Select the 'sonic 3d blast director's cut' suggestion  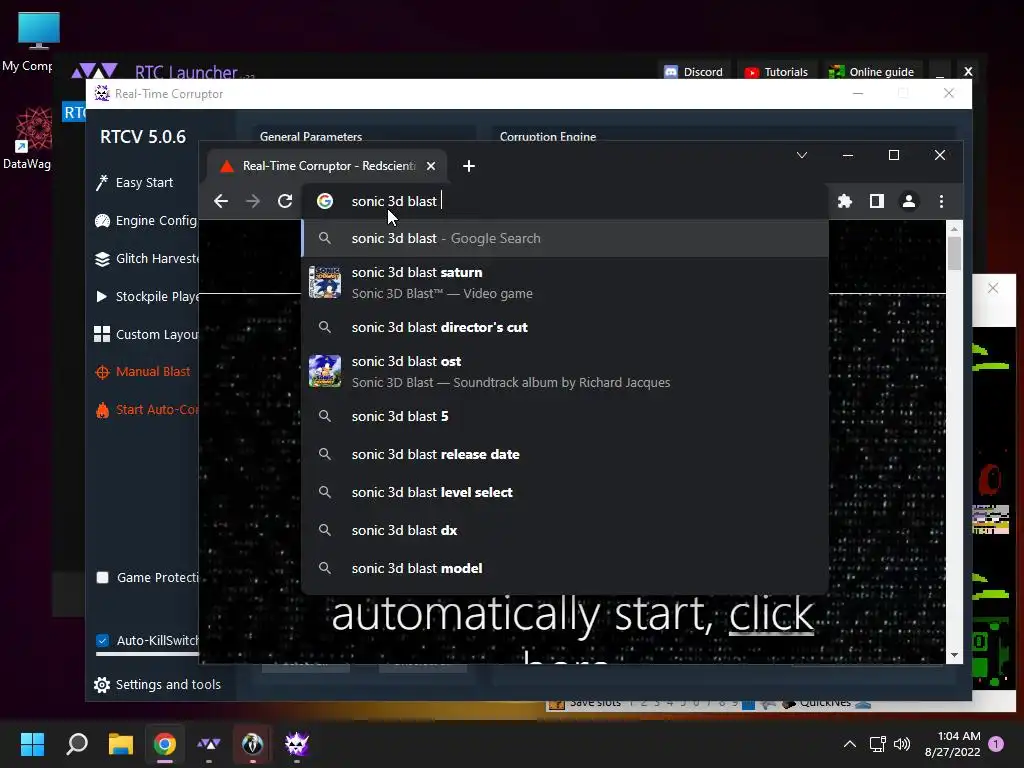(x=565, y=327)
